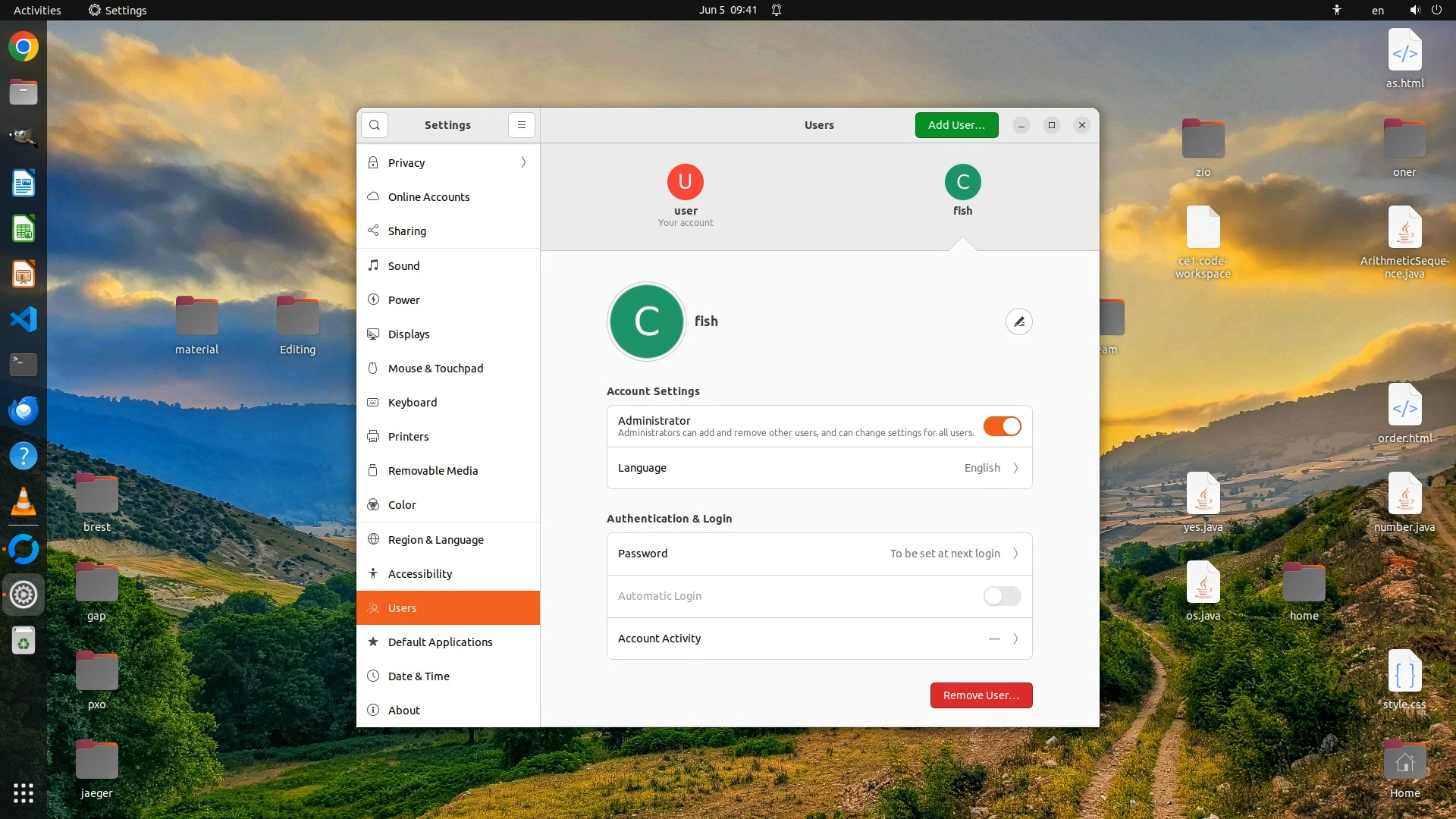Click the pencil icon next to fish

point(1019,322)
